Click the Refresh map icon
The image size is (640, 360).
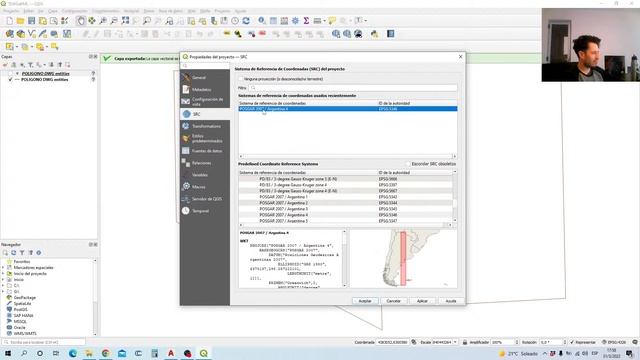point(246,20)
